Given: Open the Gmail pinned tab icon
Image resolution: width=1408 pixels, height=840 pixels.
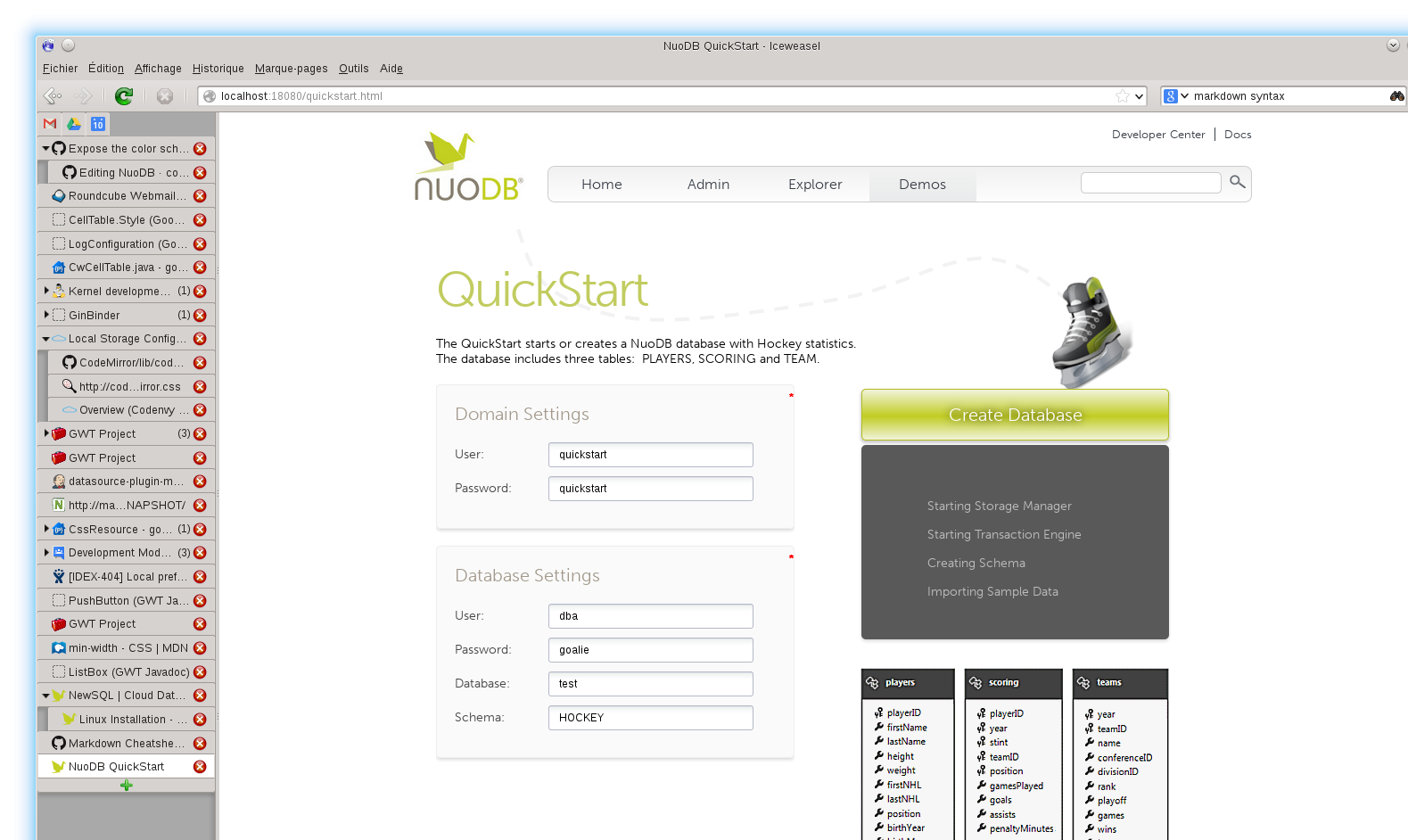Looking at the screenshot, I should 50,124.
